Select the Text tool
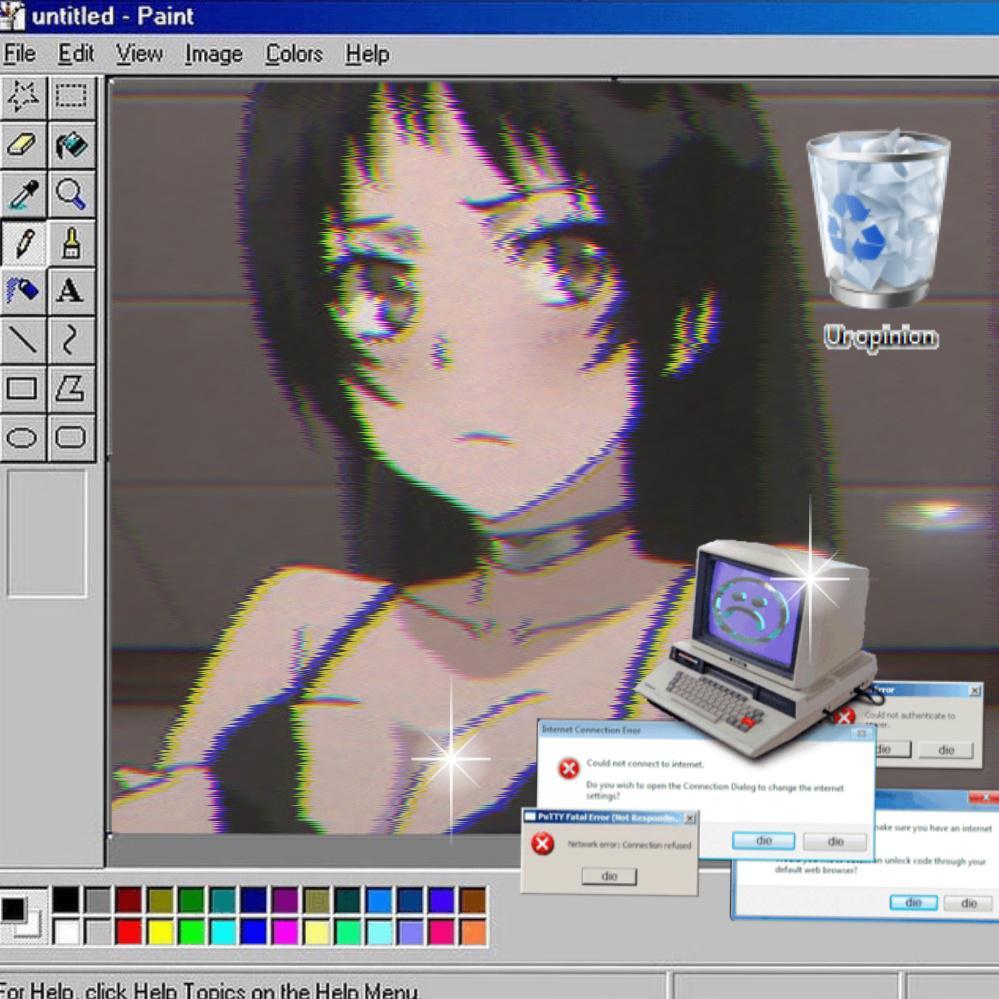 [x=71, y=291]
